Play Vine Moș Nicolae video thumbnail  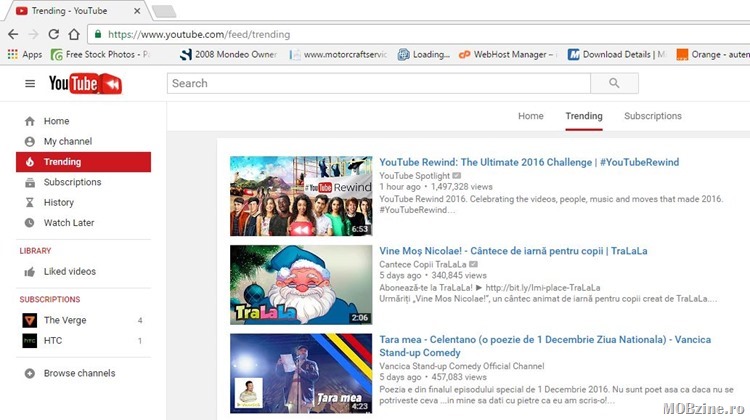click(x=301, y=285)
